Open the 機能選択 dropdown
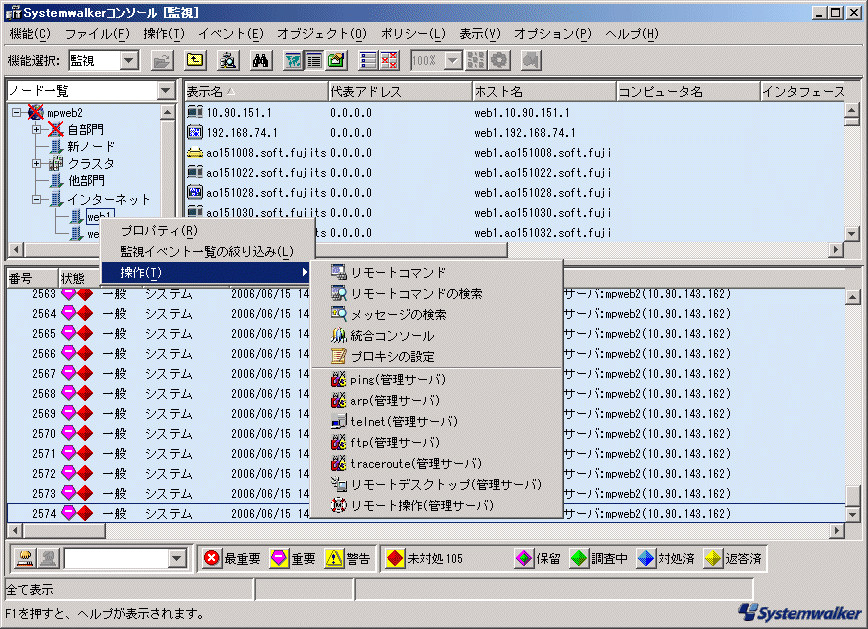 (x=129, y=60)
